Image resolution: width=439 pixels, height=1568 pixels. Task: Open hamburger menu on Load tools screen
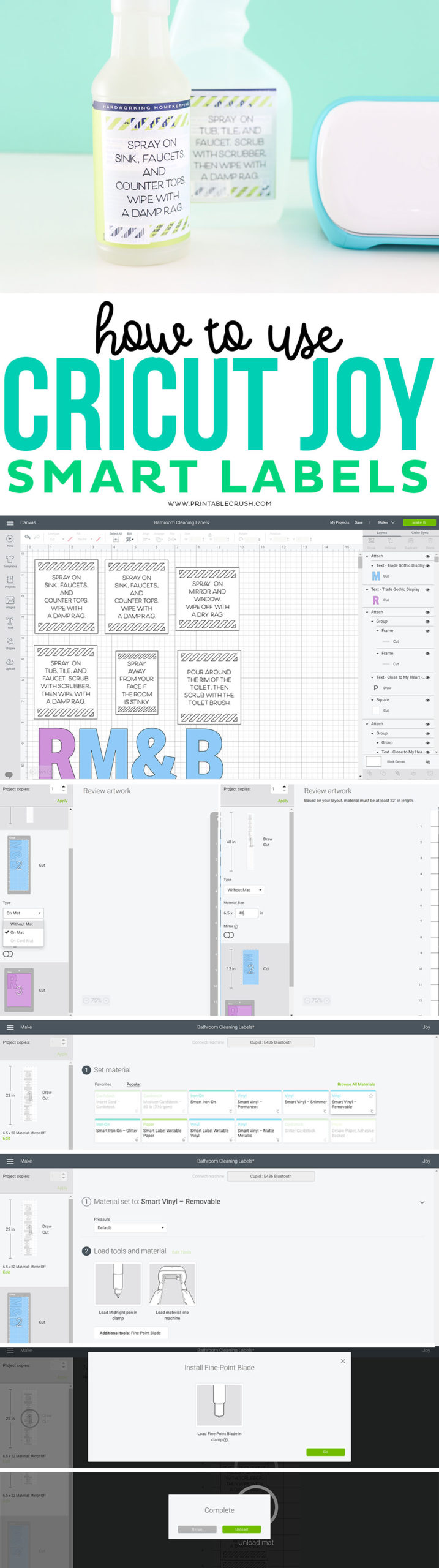tap(10, 1161)
